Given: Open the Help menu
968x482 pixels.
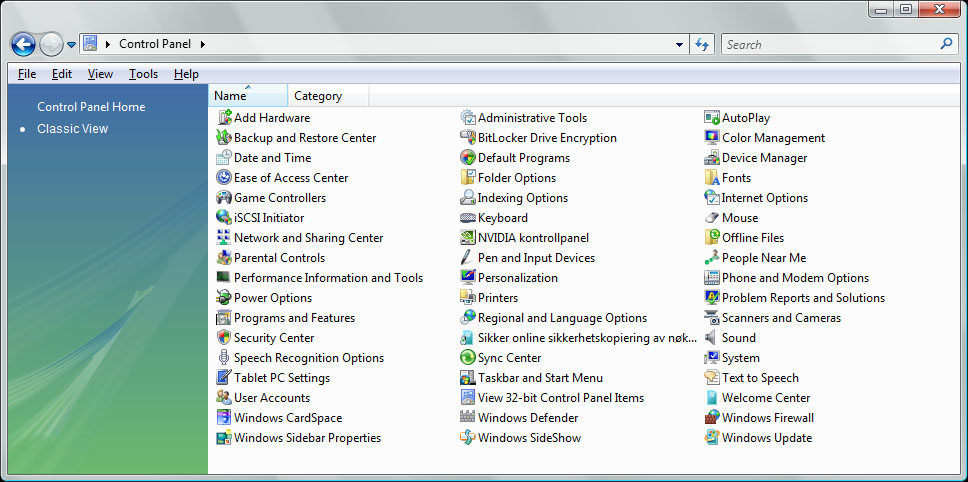Looking at the screenshot, I should [x=186, y=74].
